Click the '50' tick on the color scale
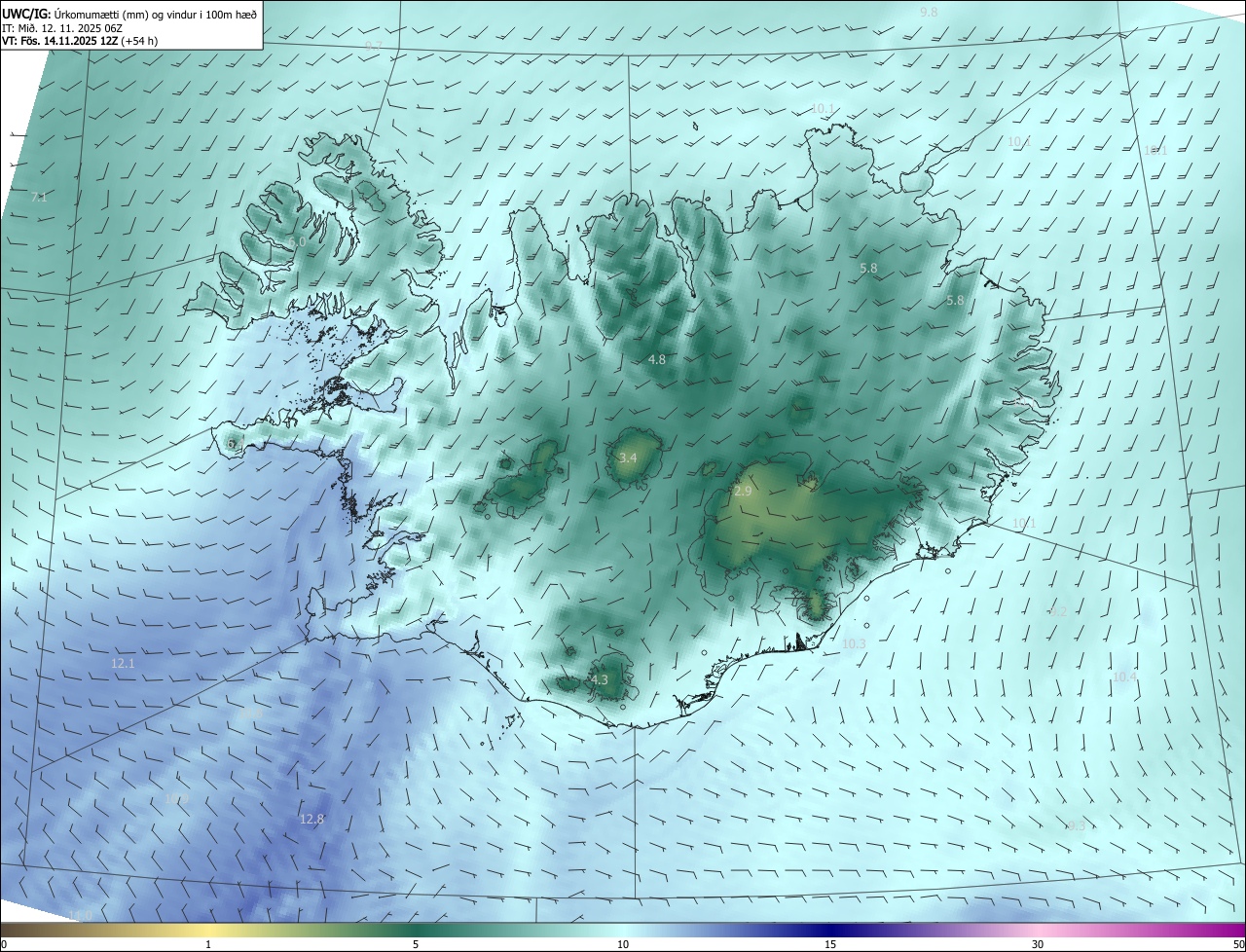This screenshot has height=952, width=1246. pyautogui.click(x=1238, y=944)
